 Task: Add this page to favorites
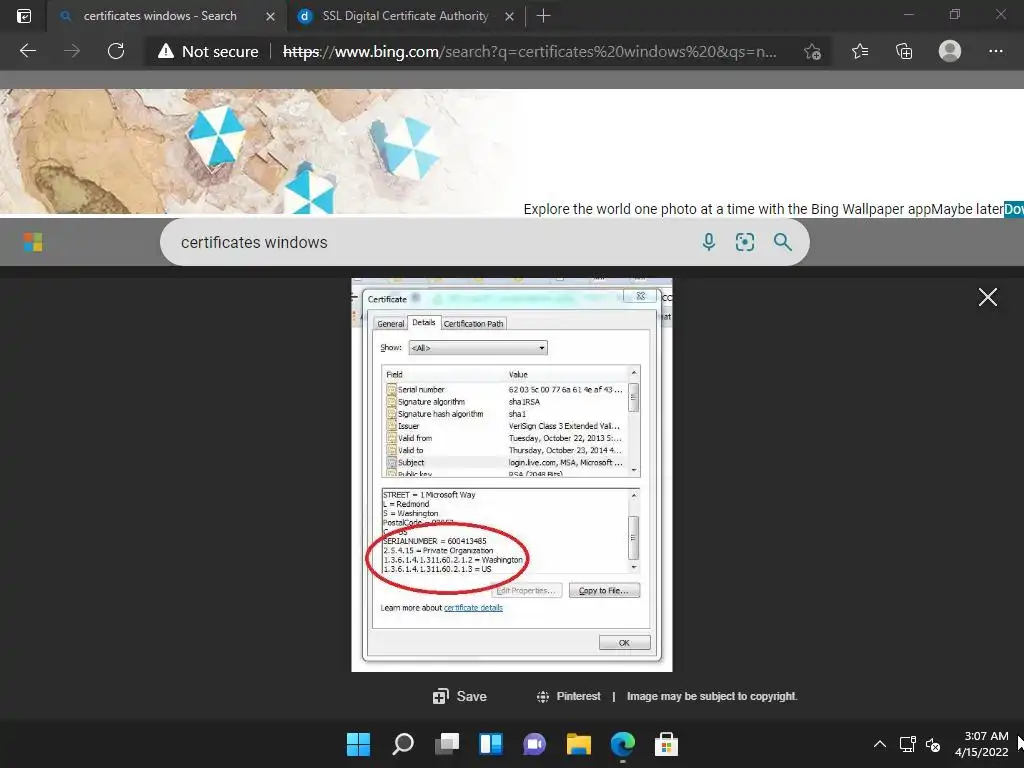coord(812,52)
